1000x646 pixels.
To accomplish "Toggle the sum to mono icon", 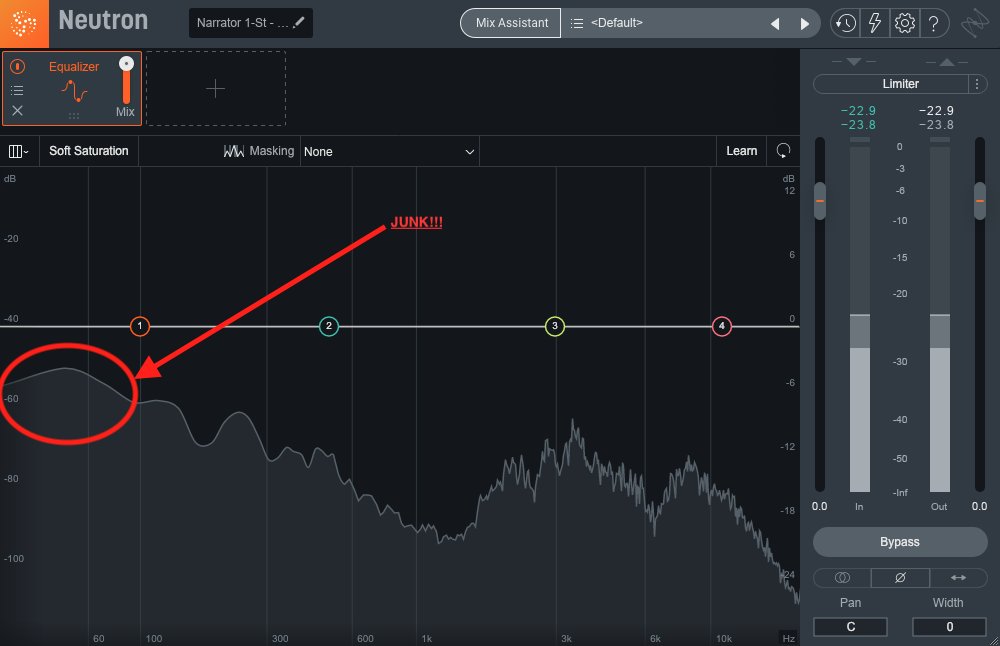I will coord(842,578).
